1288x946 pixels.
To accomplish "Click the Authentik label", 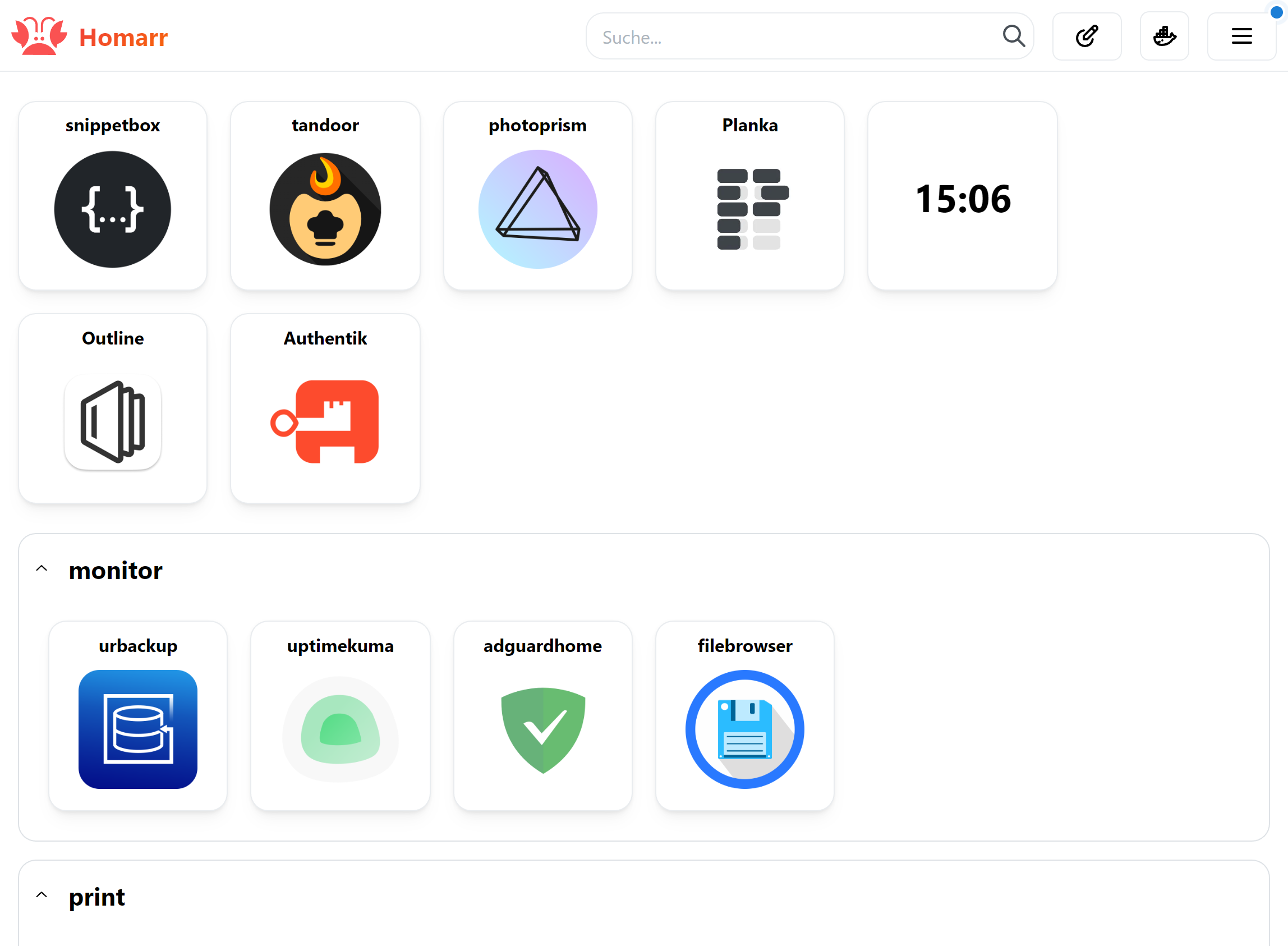I will [x=325, y=338].
